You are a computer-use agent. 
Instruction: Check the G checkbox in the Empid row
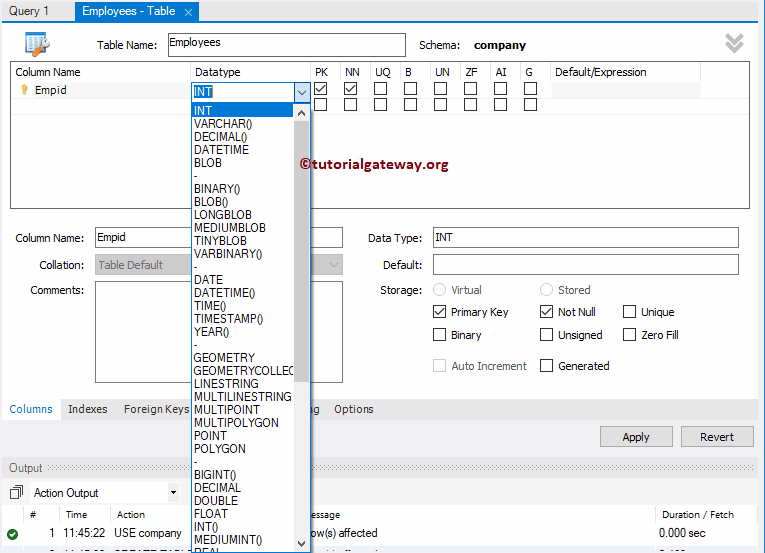530,88
